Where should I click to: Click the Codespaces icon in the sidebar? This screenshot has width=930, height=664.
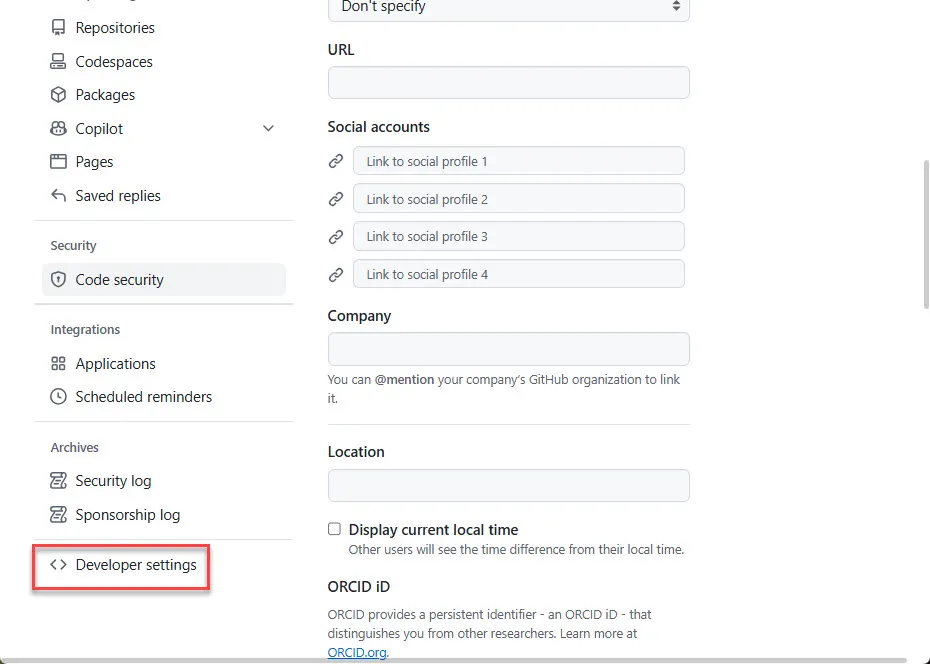point(57,61)
